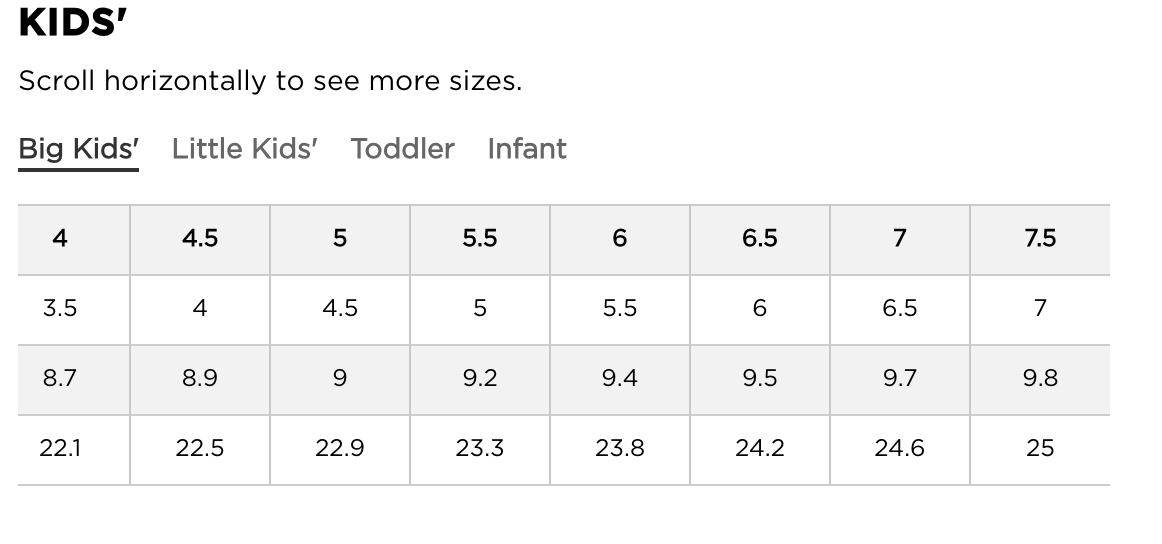Select the Toddler tab
Screen dimensions: 1162x544
(402, 149)
